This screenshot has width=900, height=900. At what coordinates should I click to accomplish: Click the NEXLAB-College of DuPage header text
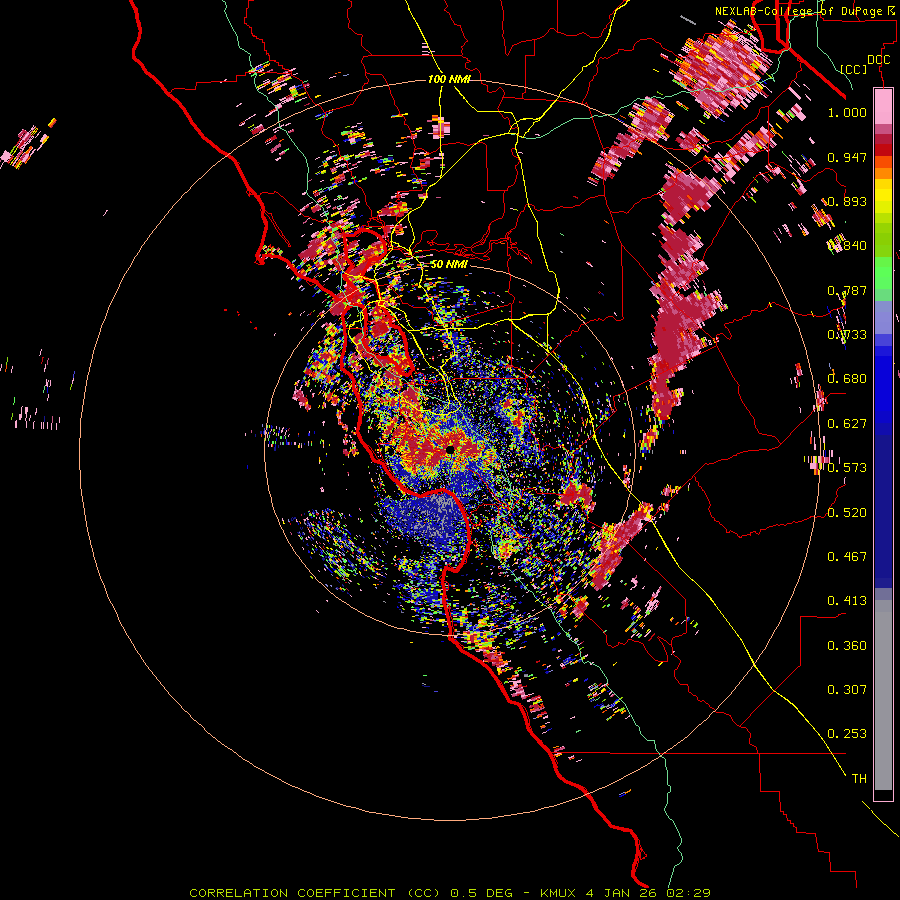[x=807, y=11]
